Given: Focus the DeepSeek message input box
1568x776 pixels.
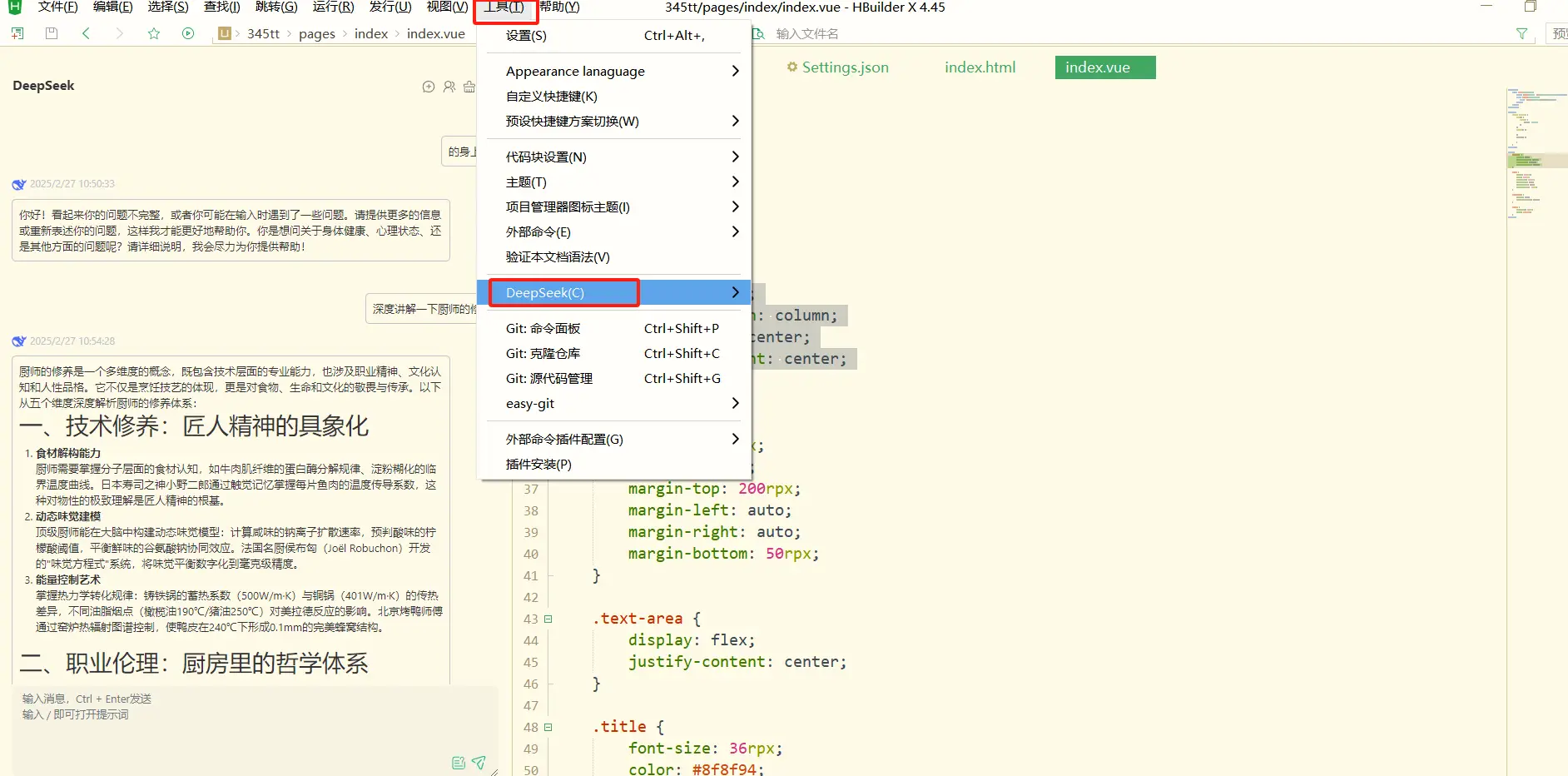Looking at the screenshot, I should click(x=254, y=730).
